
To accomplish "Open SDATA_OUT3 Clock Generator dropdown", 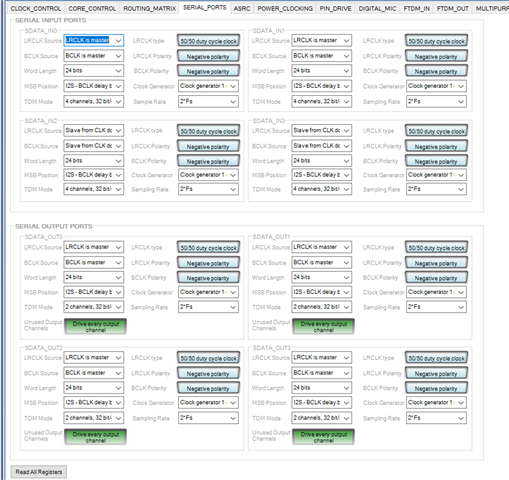I will (x=436, y=402).
